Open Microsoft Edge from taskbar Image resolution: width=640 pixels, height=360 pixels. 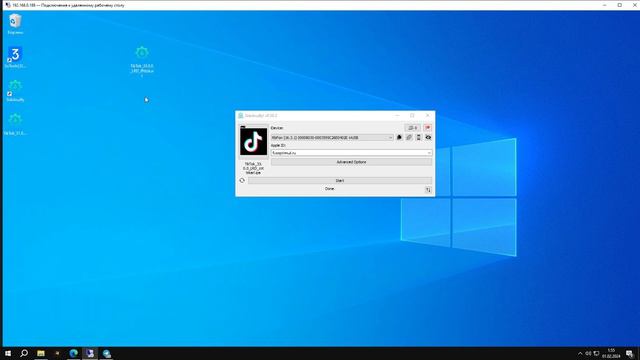coord(73,353)
